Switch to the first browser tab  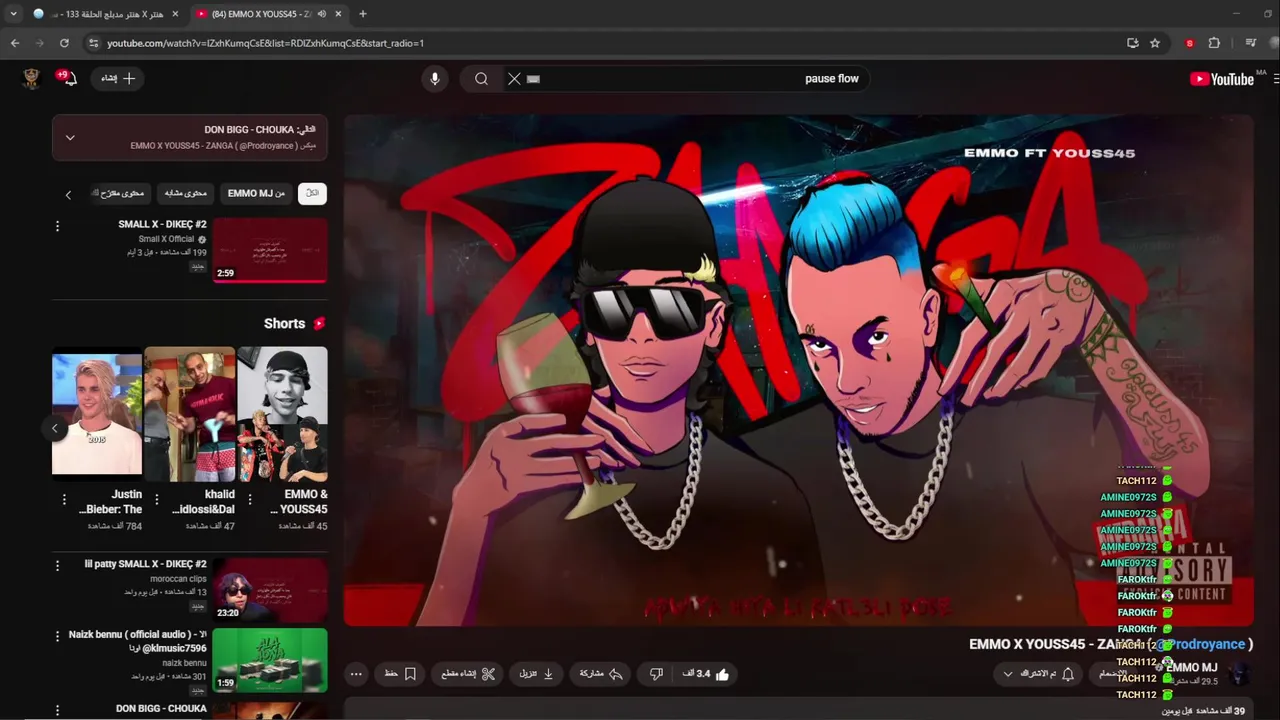(106, 14)
